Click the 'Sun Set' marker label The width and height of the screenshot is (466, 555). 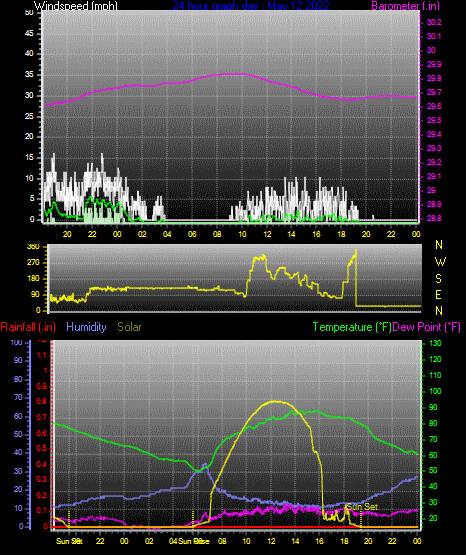pyautogui.click(x=362, y=507)
